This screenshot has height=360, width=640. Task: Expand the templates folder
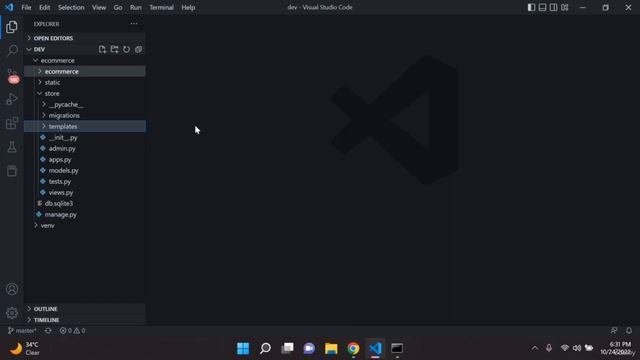(x=85, y=127)
